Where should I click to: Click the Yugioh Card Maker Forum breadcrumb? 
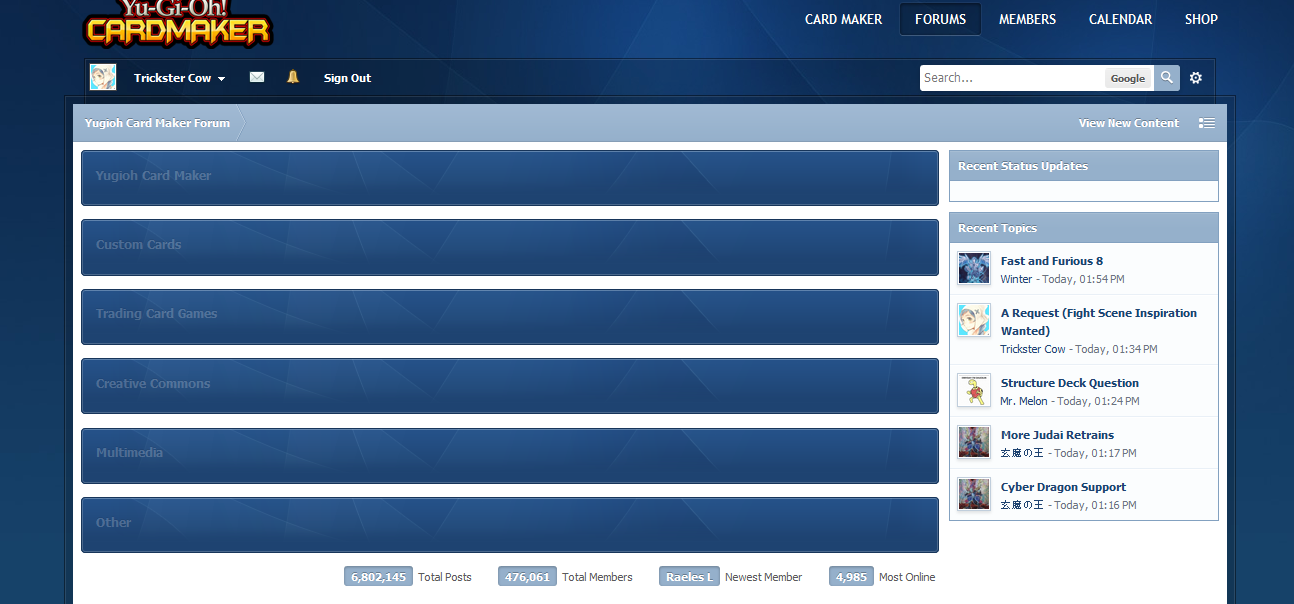(x=157, y=123)
